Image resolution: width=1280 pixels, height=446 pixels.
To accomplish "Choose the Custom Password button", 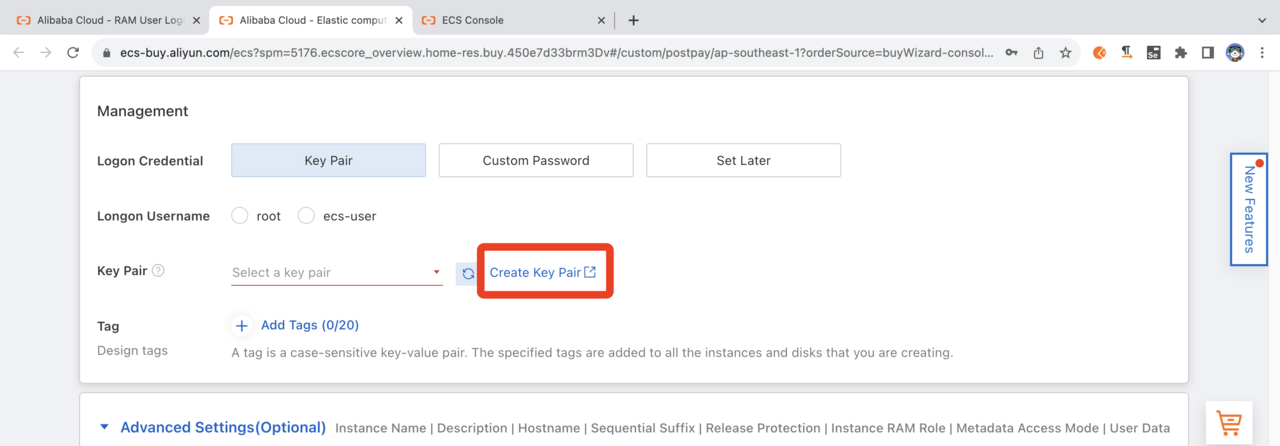I will tap(536, 160).
